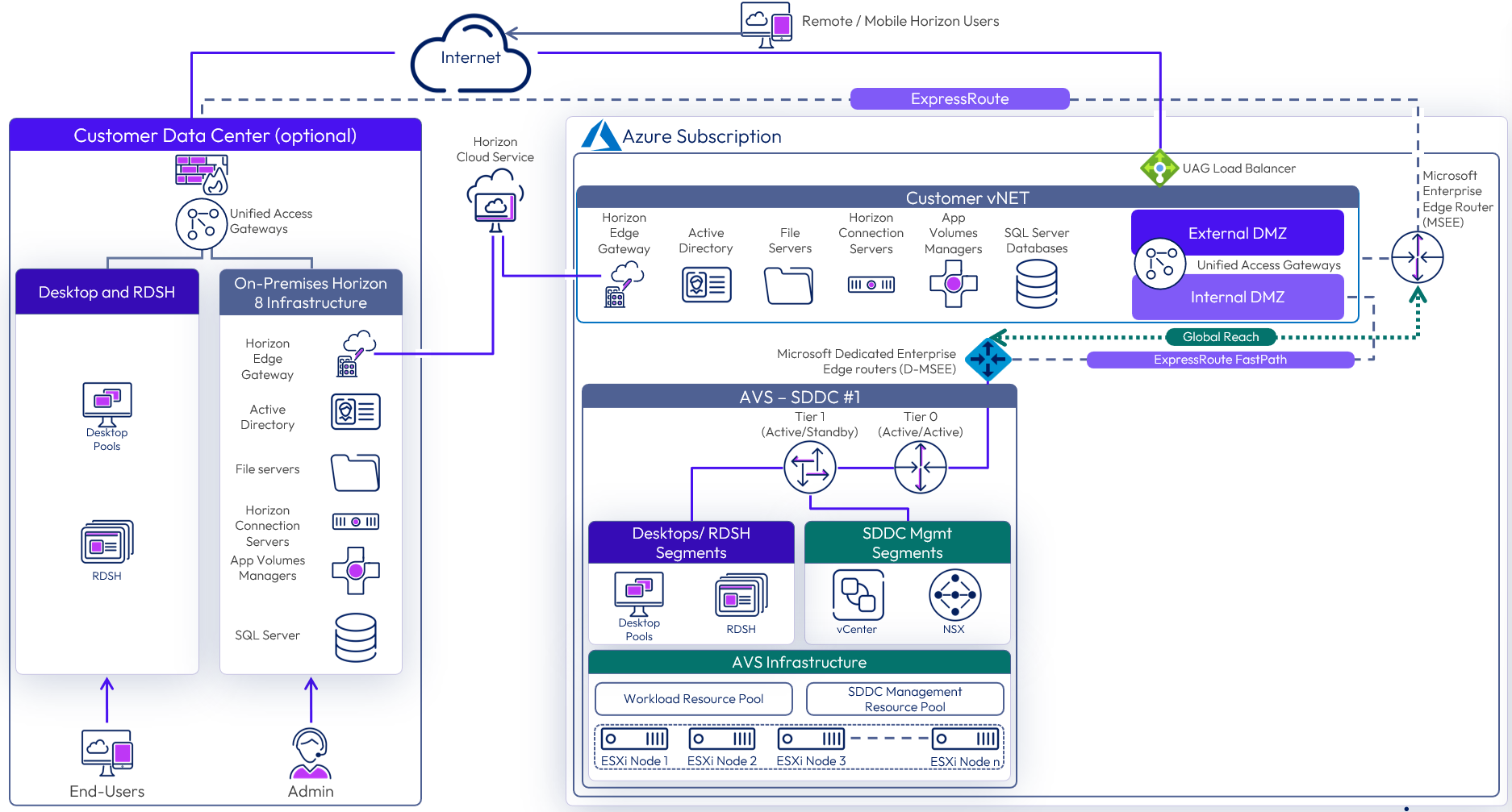
Task: Click the Global Reach label
Action: click(x=1220, y=337)
